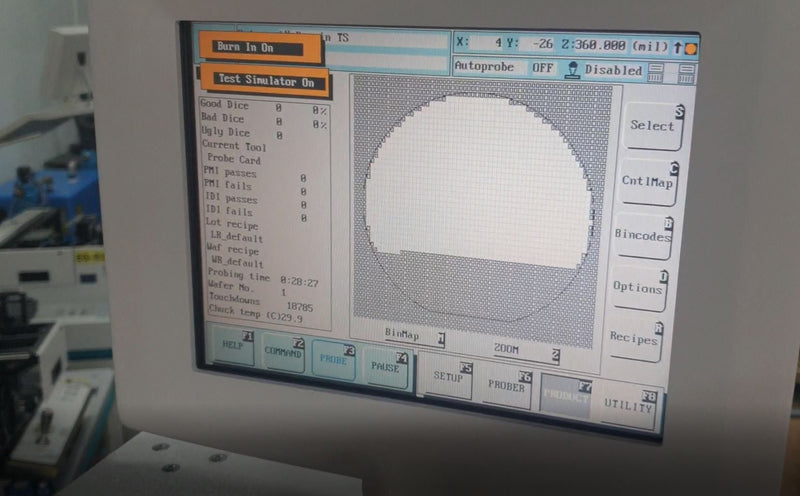Open Recipes from the side panel

coord(634,339)
